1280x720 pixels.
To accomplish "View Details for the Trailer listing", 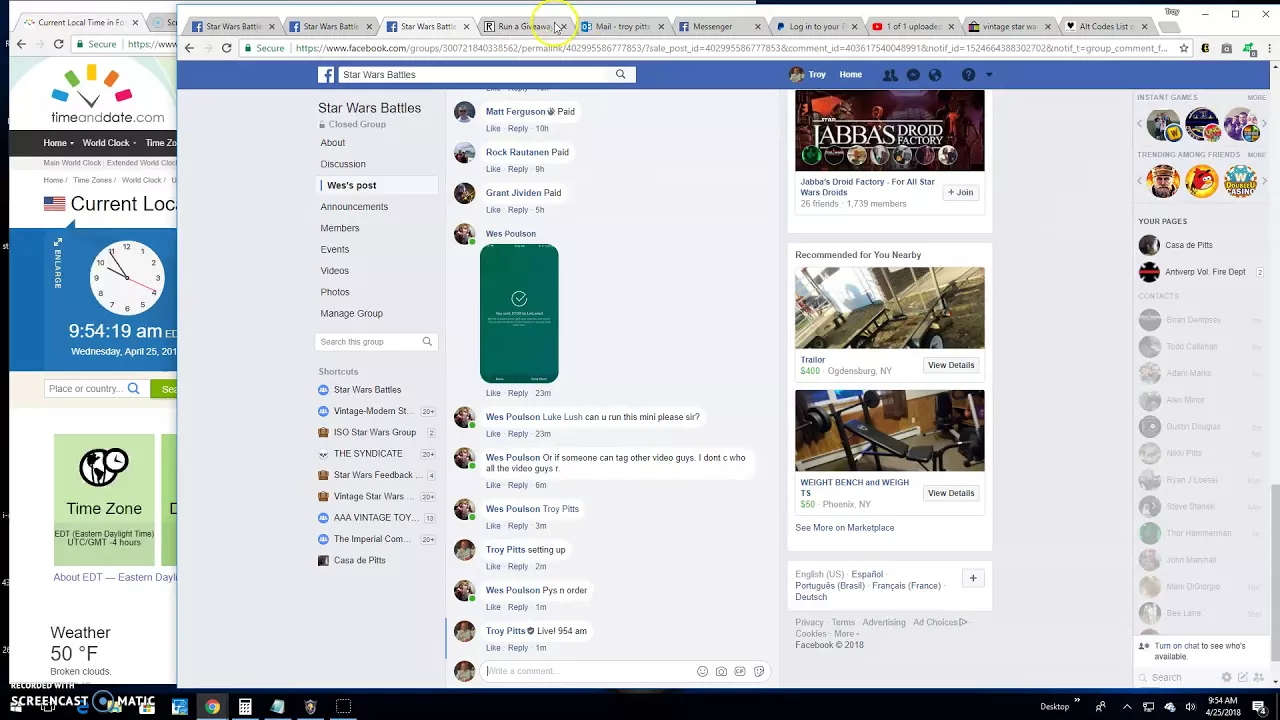I will coord(951,365).
